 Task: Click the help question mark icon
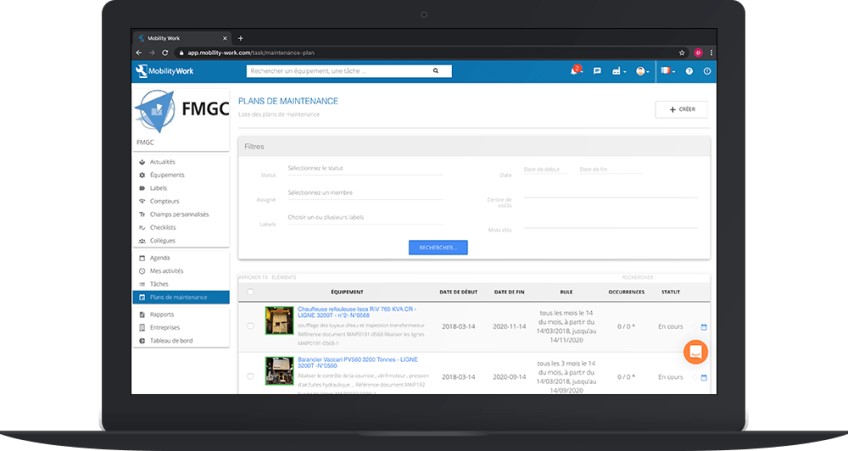689,71
